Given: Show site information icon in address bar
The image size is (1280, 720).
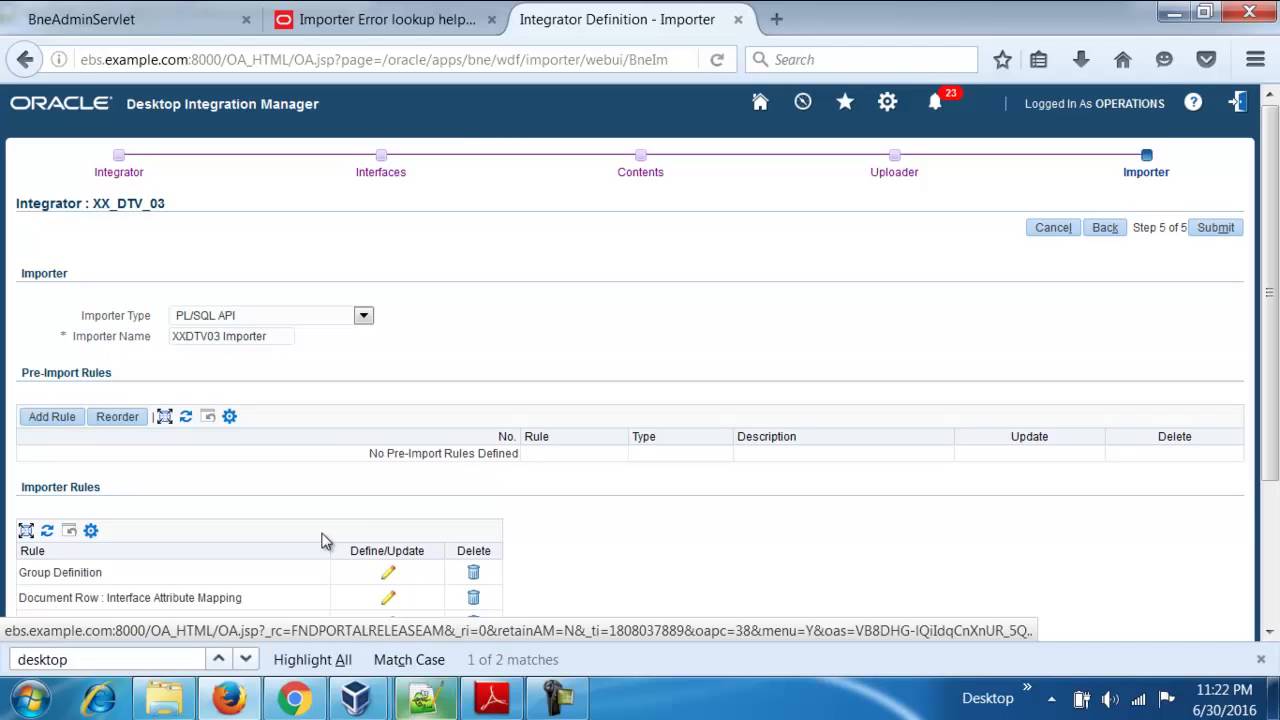Looking at the screenshot, I should (x=59, y=59).
